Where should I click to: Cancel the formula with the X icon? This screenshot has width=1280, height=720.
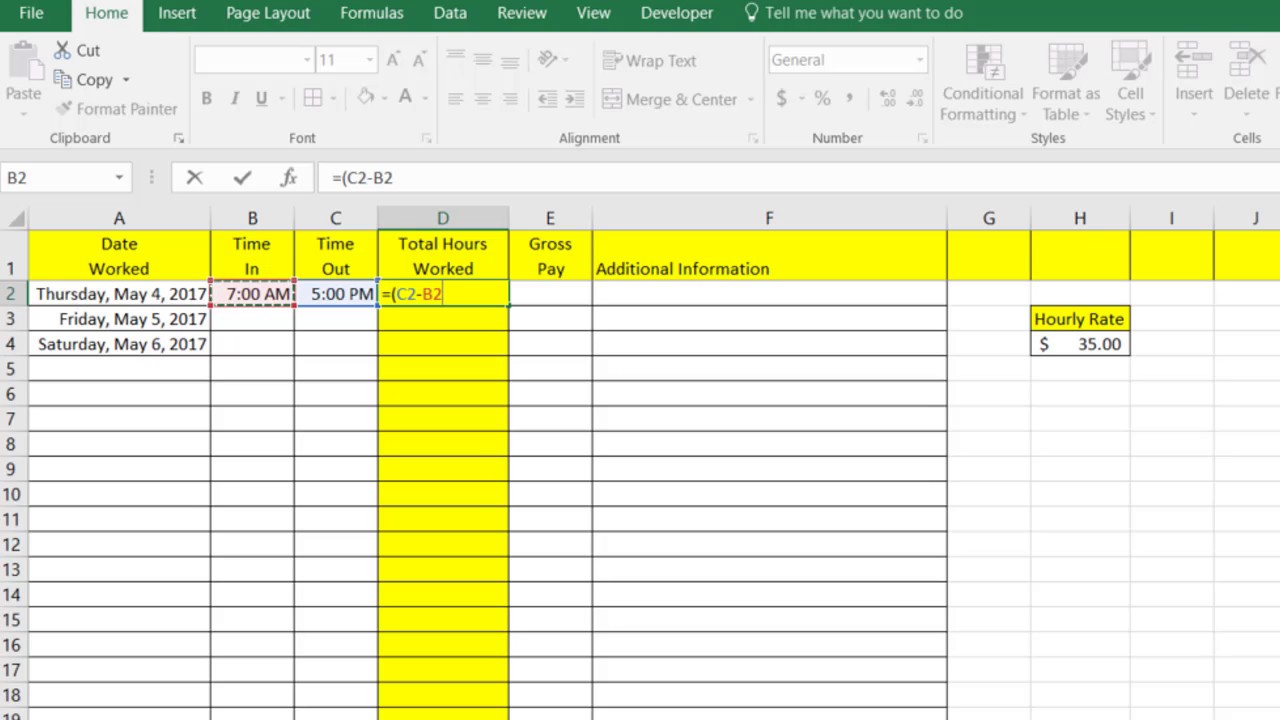[x=194, y=177]
